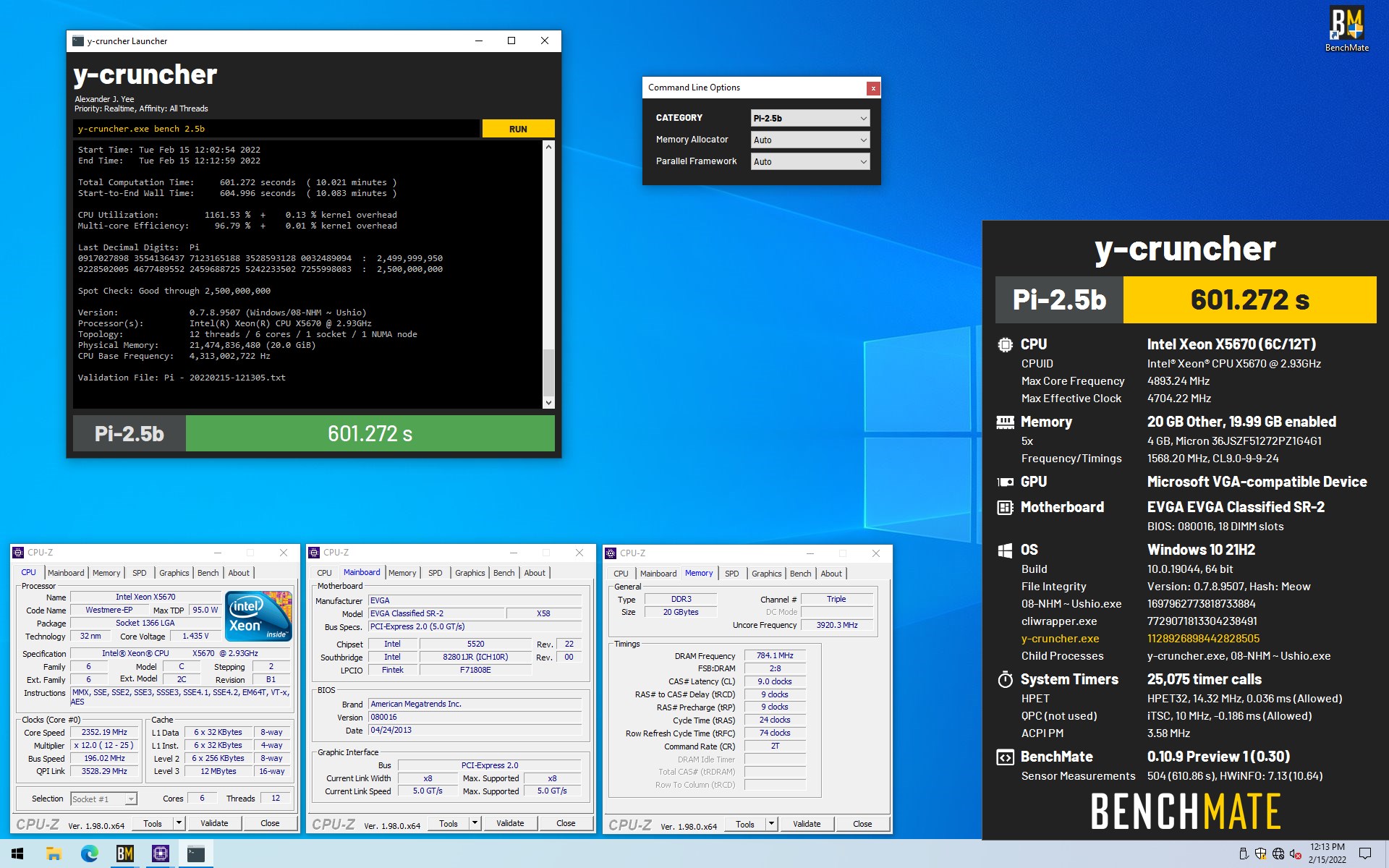Click Tools button in Mainboard CPU-Z window
The width and height of the screenshot is (1389, 868).
click(449, 823)
